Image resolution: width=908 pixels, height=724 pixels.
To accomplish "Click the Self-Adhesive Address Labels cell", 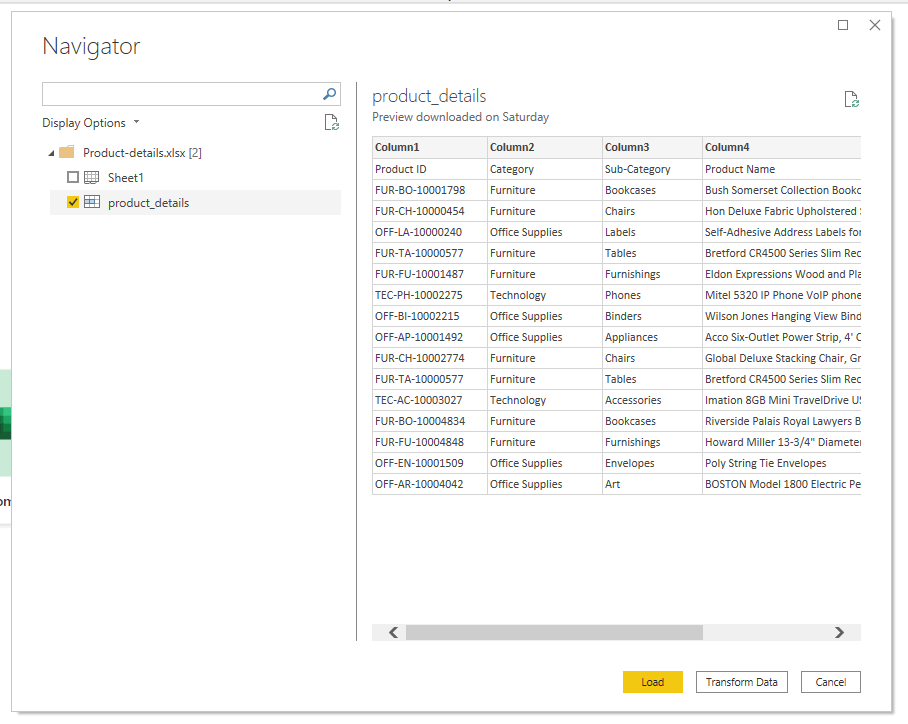I will point(782,232).
